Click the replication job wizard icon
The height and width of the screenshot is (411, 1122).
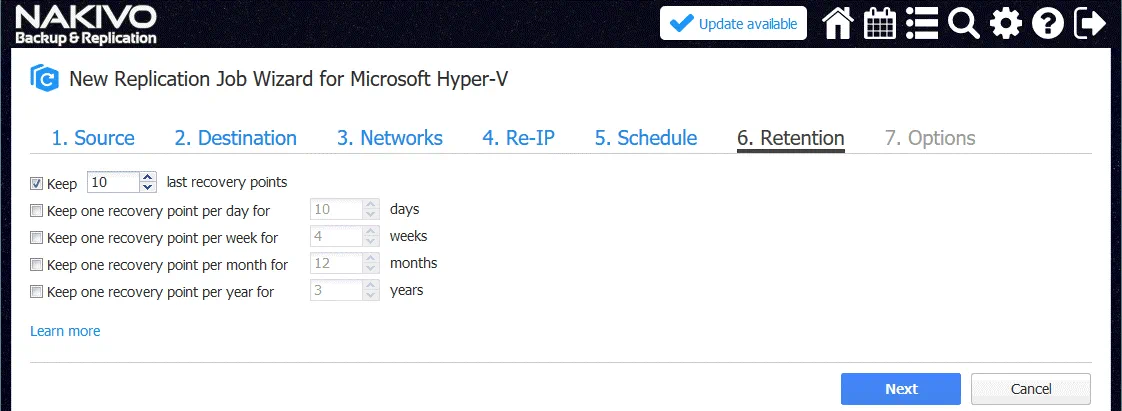click(44, 79)
